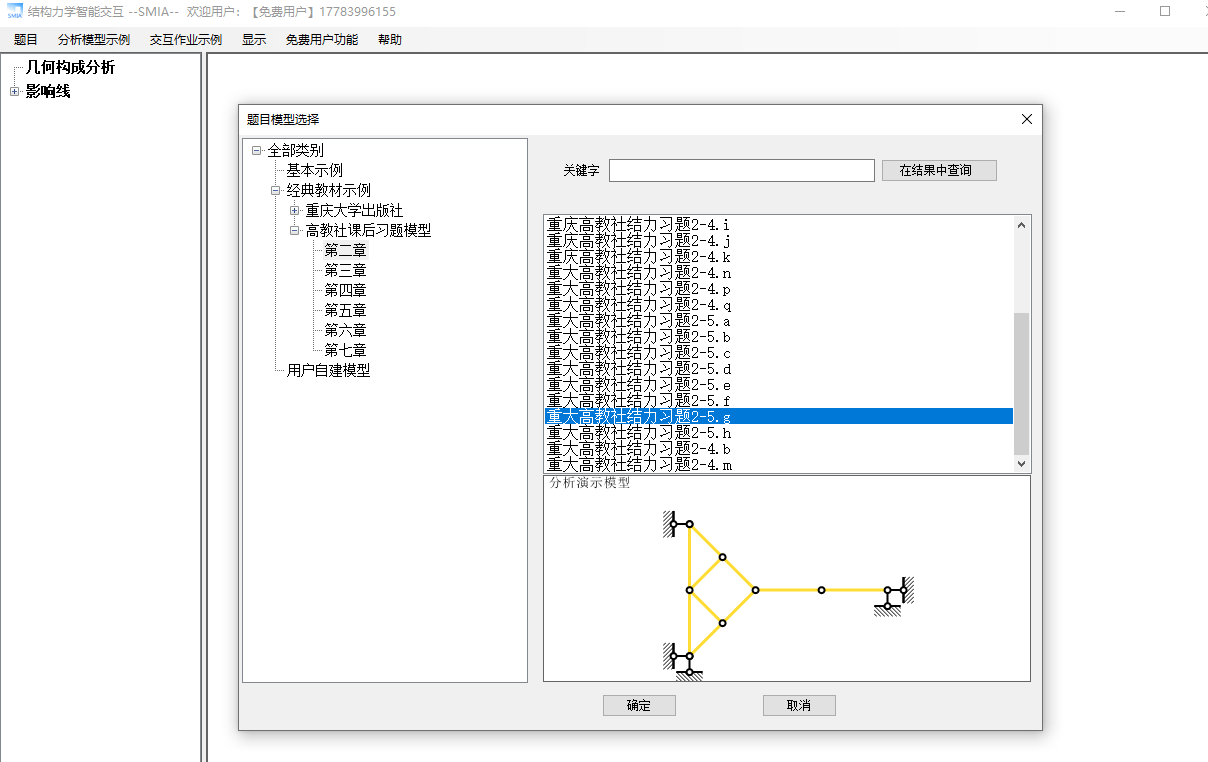1208x762 pixels.
Task: Maximize the SMIA main window
Action: 1164,11
